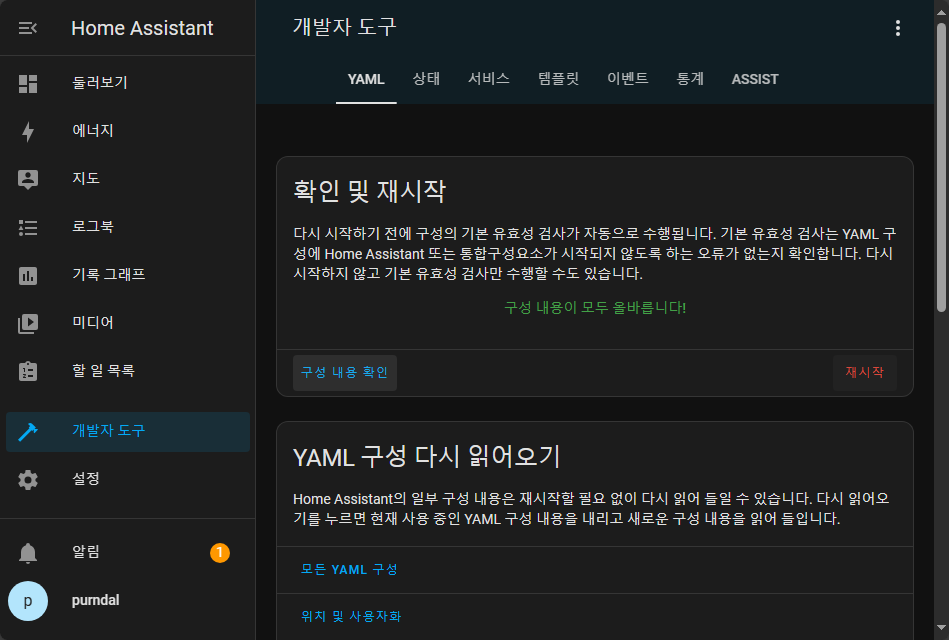The height and width of the screenshot is (640, 949).
Task: Open 알림 notifications panel
Action: [128, 552]
